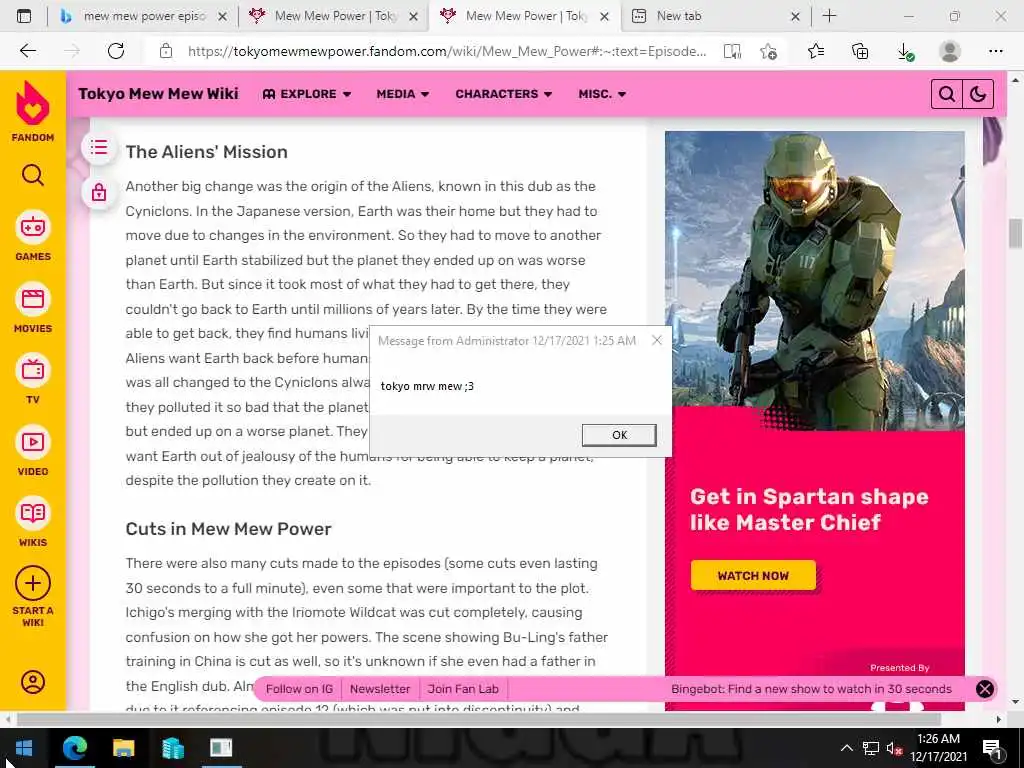Click the page lock icon
The width and height of the screenshot is (1024, 768).
pos(99,192)
